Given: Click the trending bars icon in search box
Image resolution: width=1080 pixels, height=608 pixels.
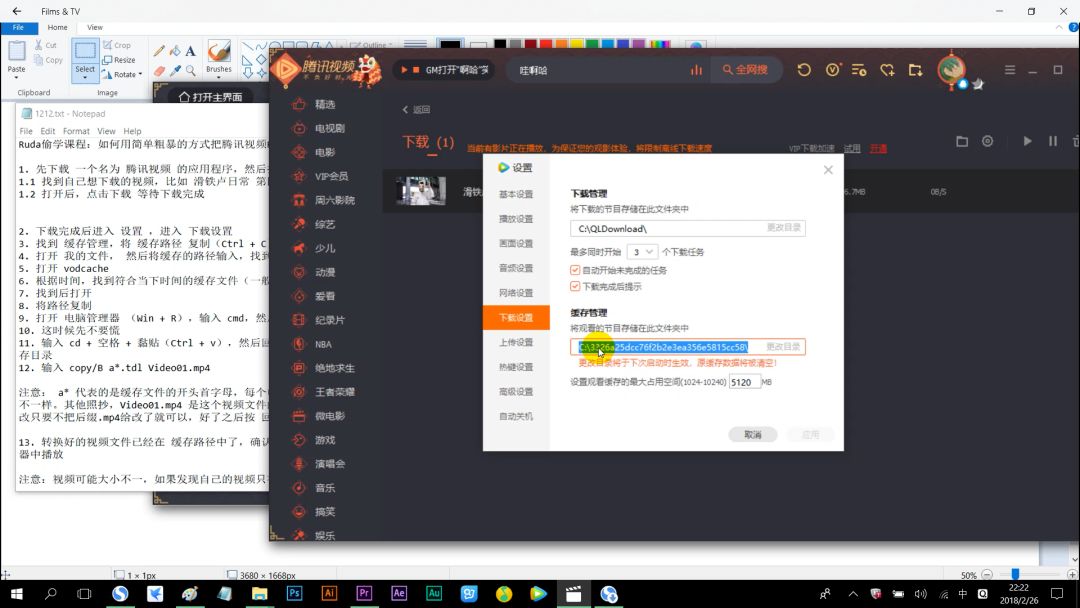Looking at the screenshot, I should click(x=696, y=70).
